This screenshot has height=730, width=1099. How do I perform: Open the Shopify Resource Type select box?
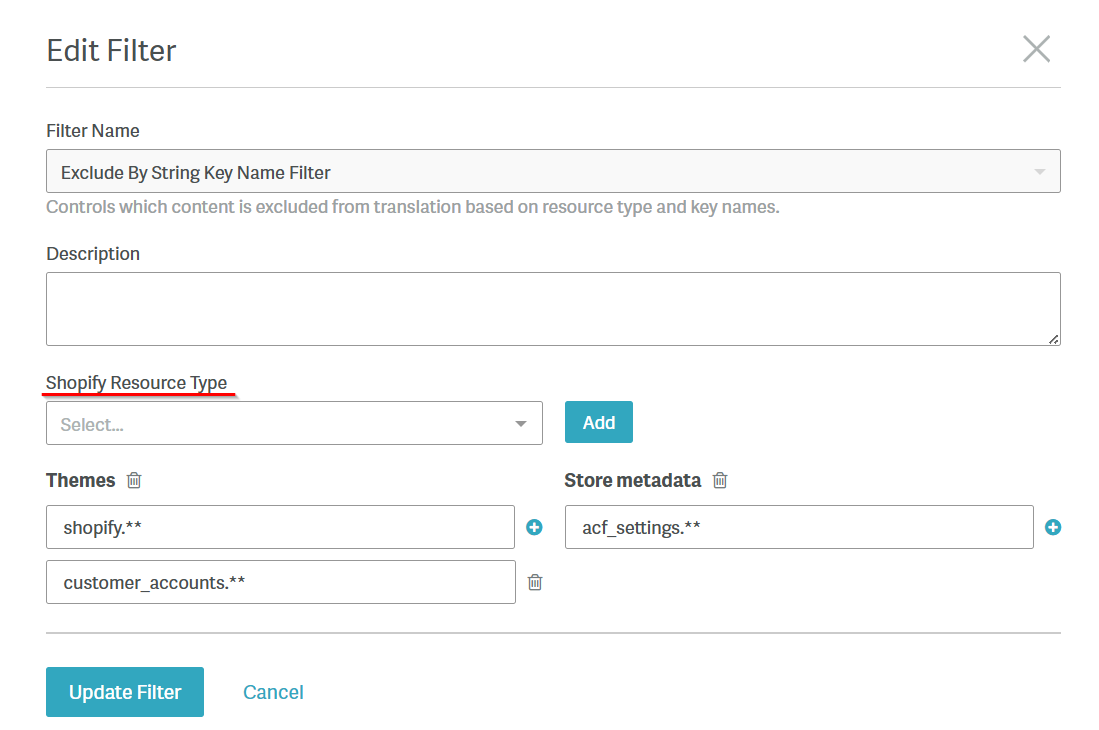pyautogui.click(x=280, y=424)
